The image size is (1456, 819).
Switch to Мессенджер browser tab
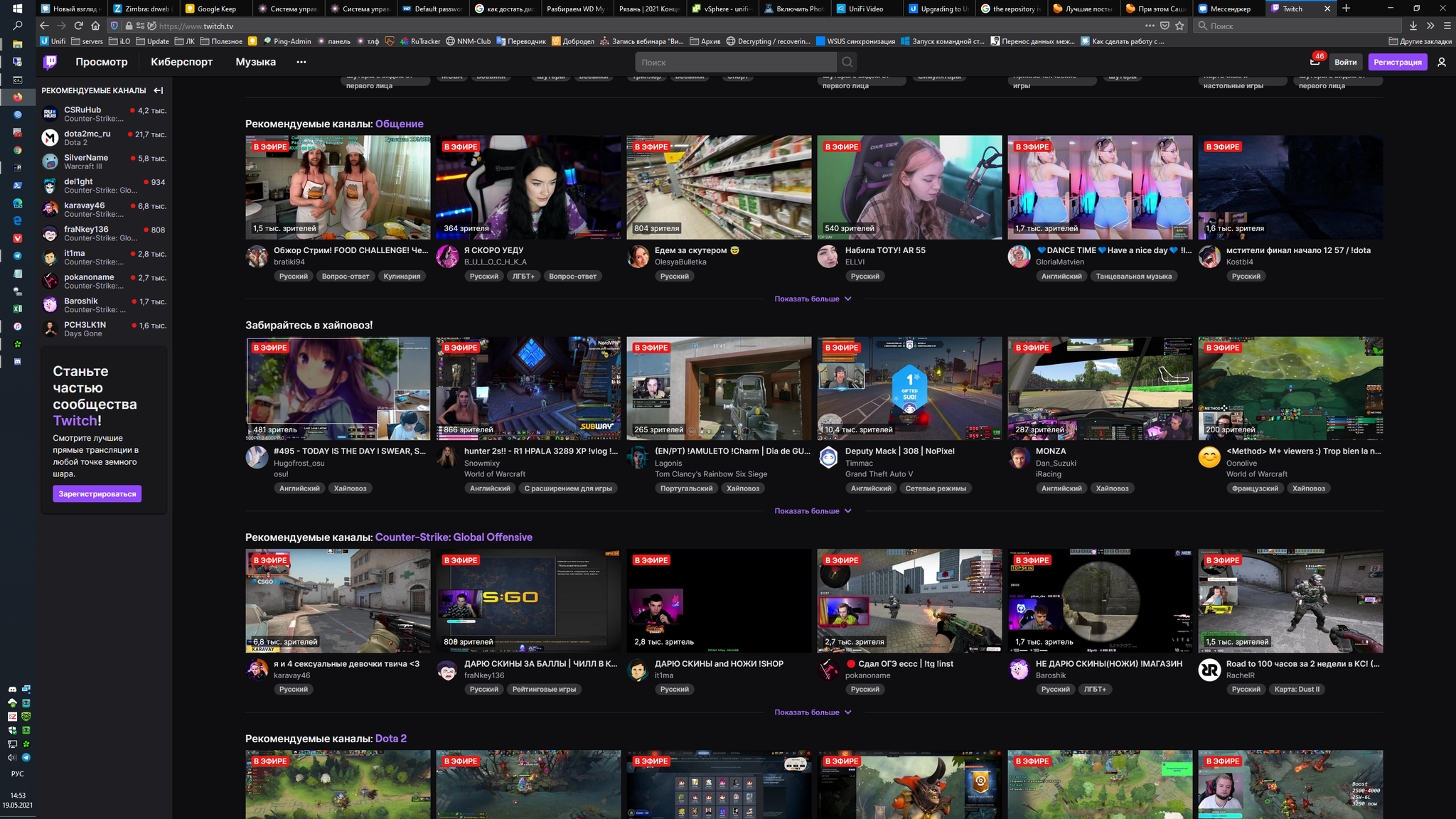[x=1229, y=9]
